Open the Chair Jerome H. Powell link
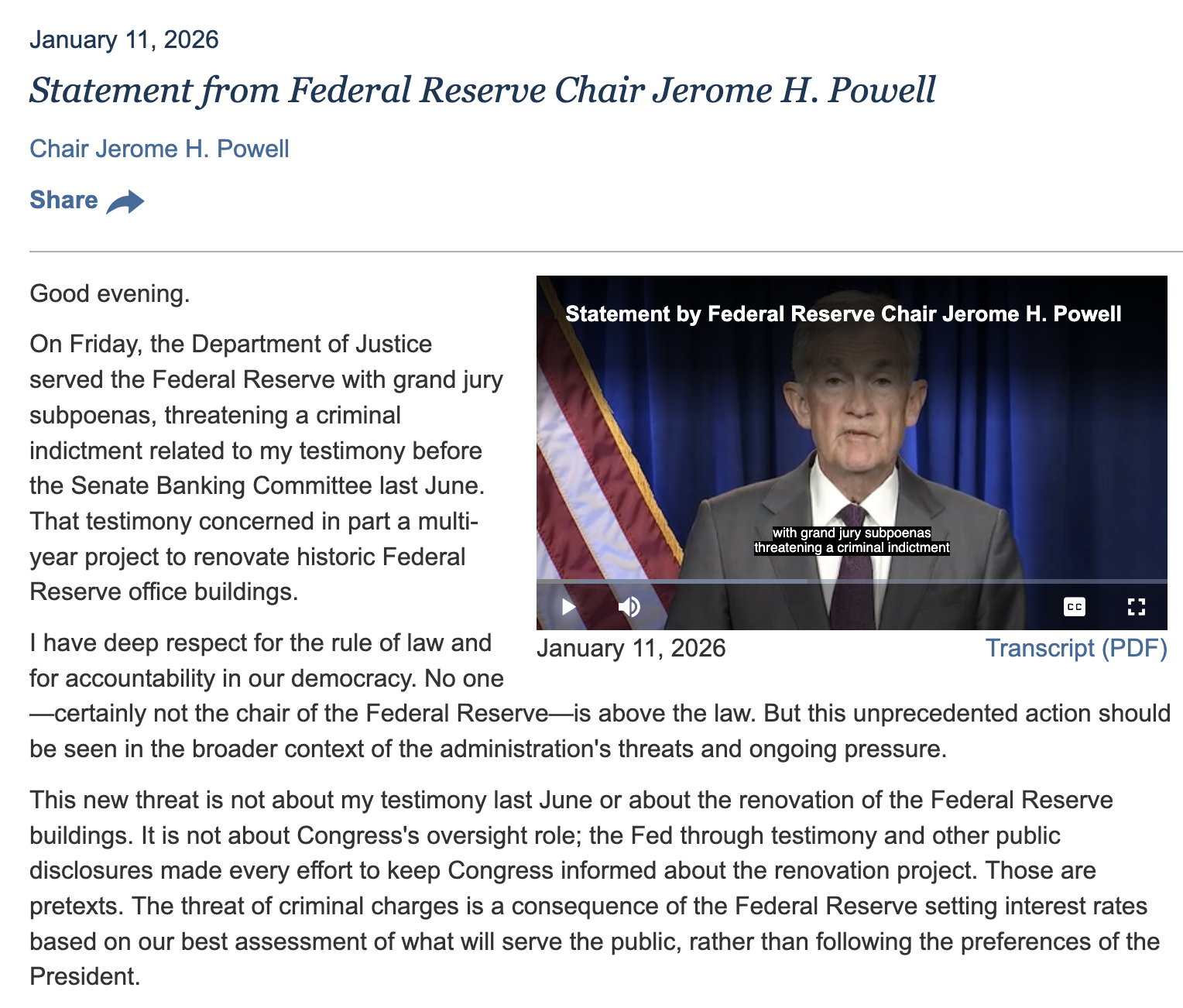 (159, 149)
